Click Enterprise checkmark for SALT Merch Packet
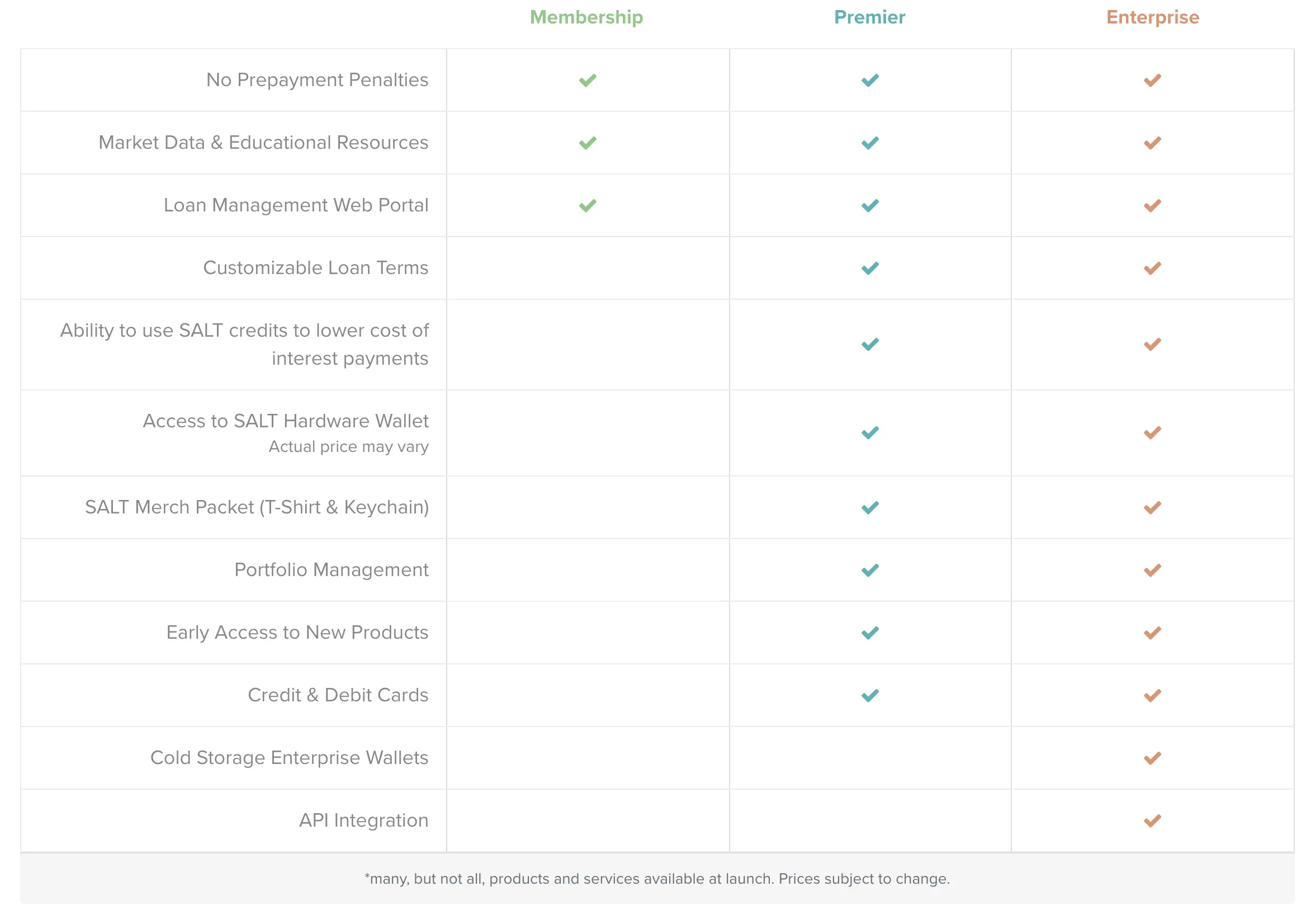Image resolution: width=1316 pixels, height=915 pixels. tap(1152, 507)
